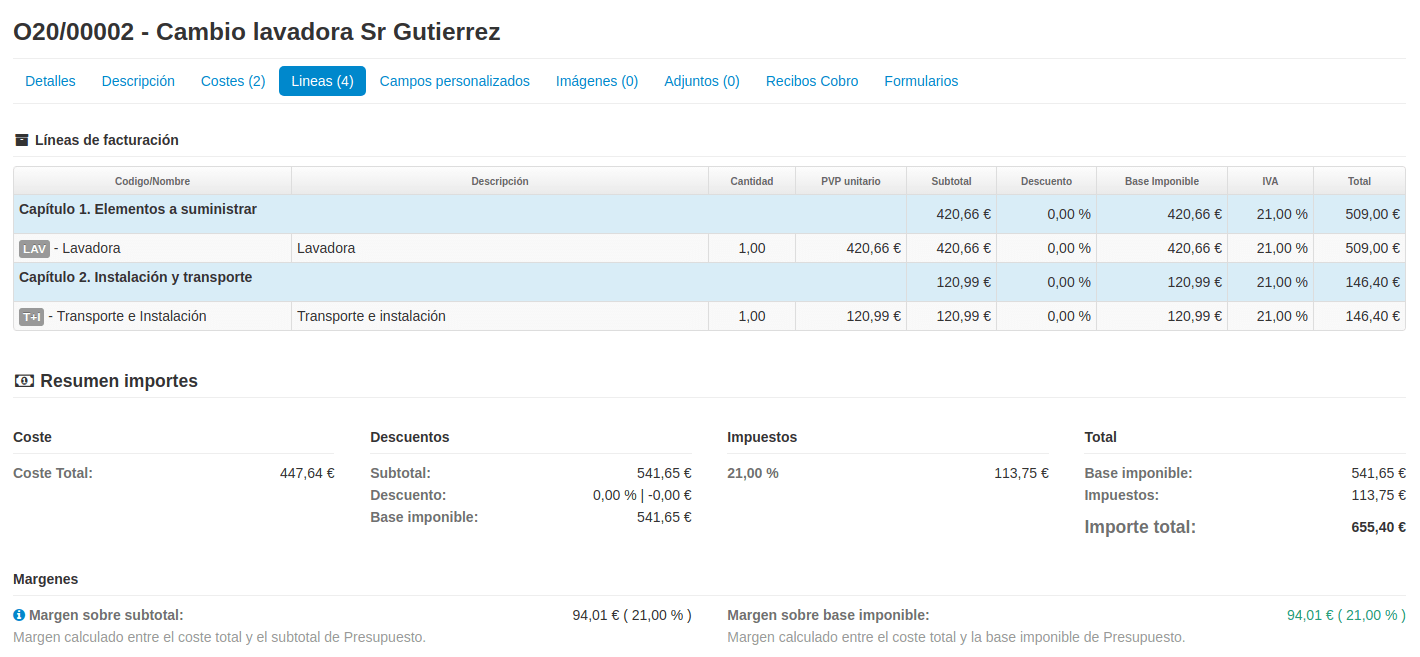This screenshot has width=1420, height=657.
Task: Switch to the Adjuntos (0) tab
Action: [x=702, y=81]
